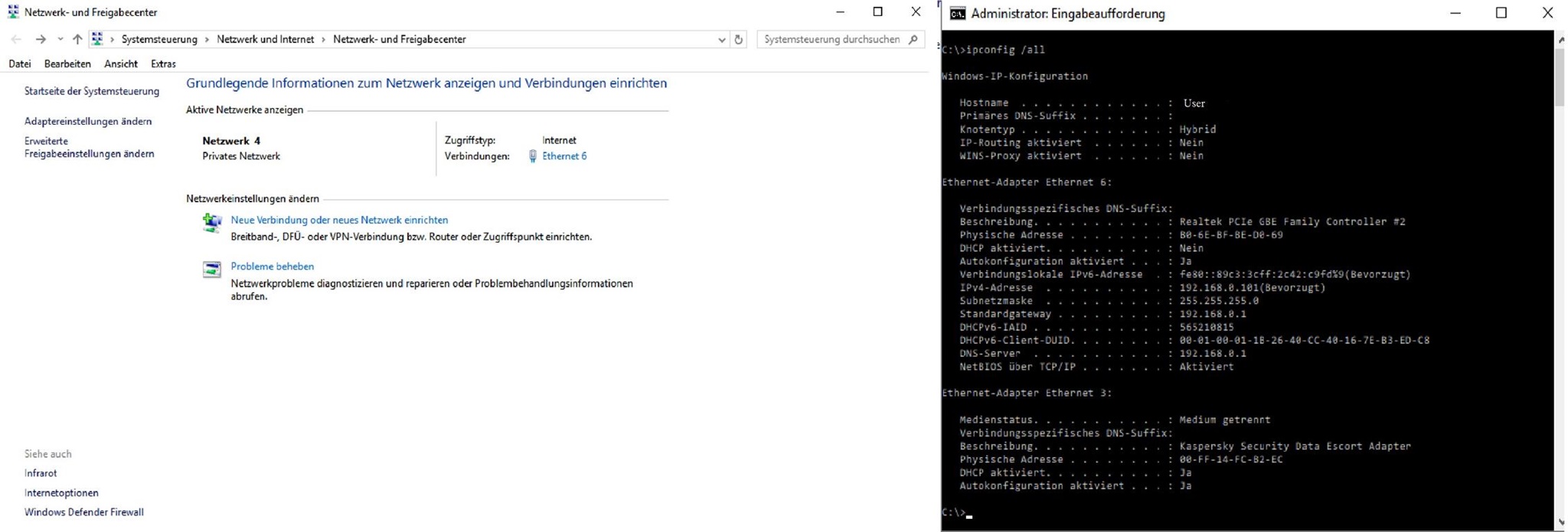Open Windows Defender Firewall link
Image resolution: width=1568 pixels, height=532 pixels.
point(84,512)
